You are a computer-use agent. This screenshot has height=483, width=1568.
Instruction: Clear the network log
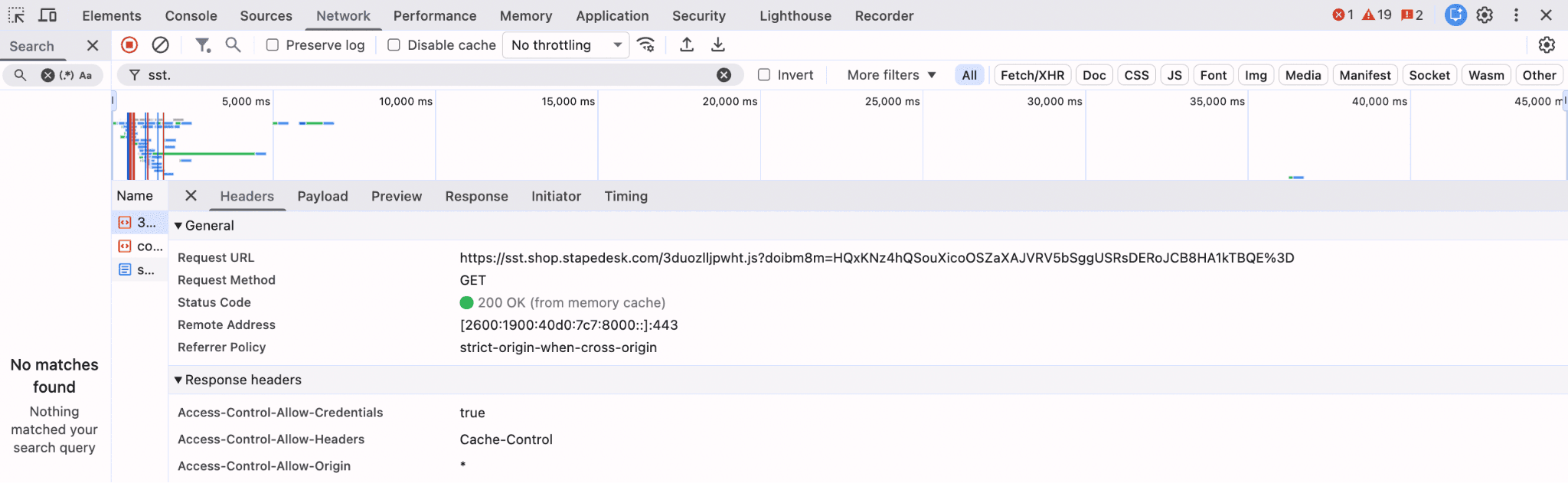pyautogui.click(x=160, y=45)
